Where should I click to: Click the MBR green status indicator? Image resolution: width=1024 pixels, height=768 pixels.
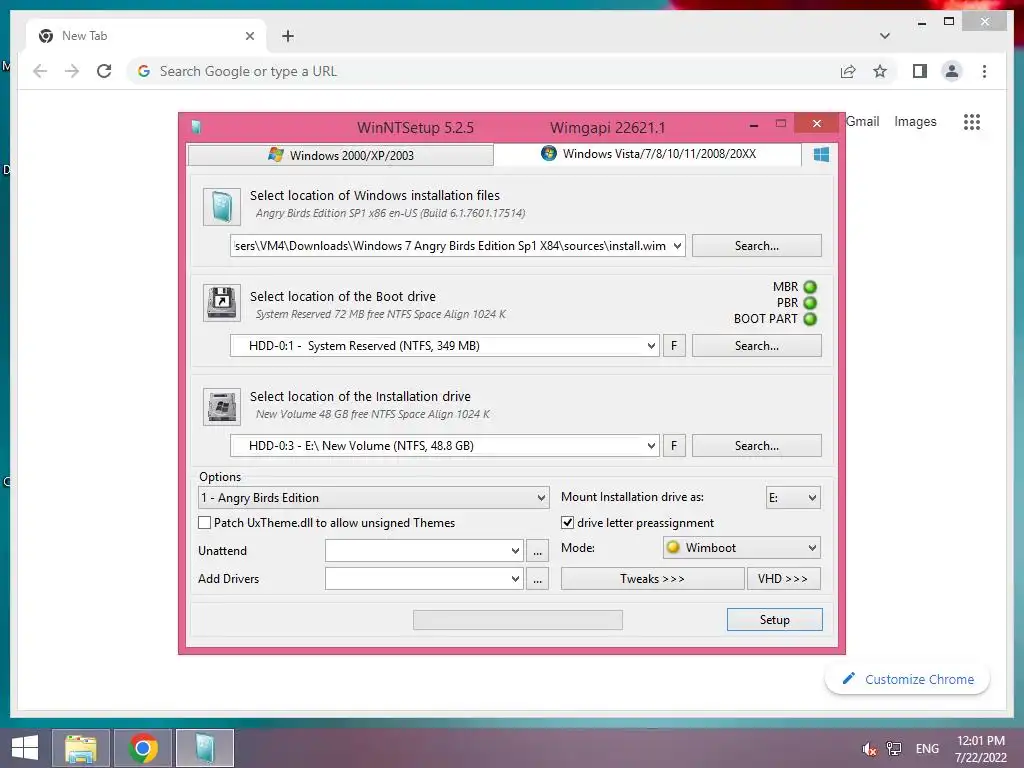(810, 287)
